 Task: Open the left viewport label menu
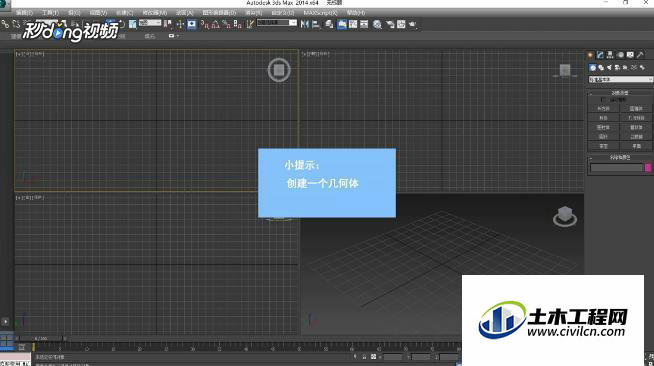tap(30, 197)
